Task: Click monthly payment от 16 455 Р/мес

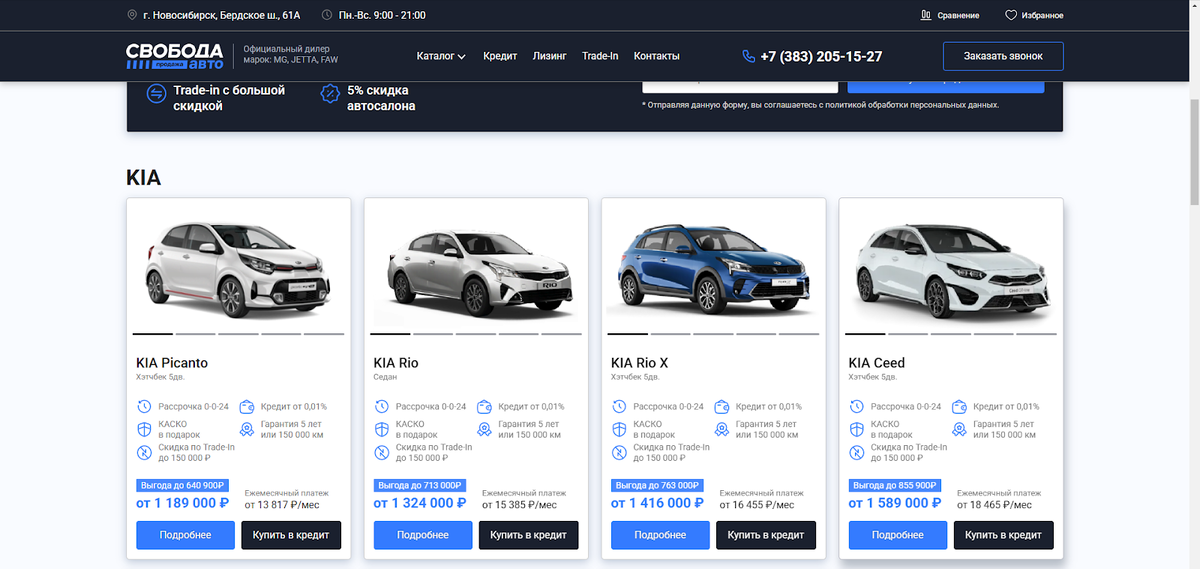Action: pyautogui.click(x=757, y=505)
